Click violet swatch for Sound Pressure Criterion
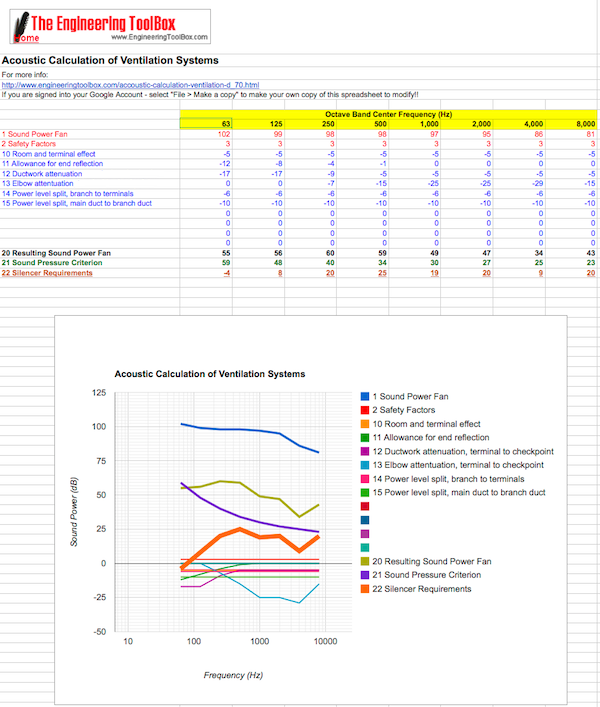The image size is (600, 707). point(365,575)
